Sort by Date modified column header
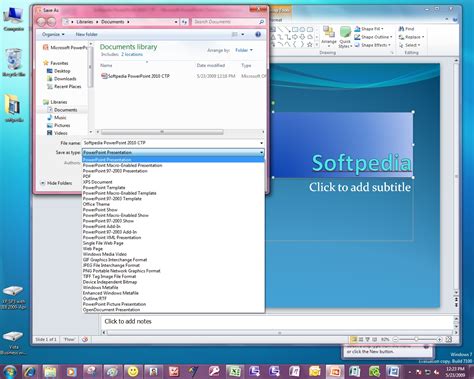Viewport: 474px width, 379px height. tap(211, 65)
